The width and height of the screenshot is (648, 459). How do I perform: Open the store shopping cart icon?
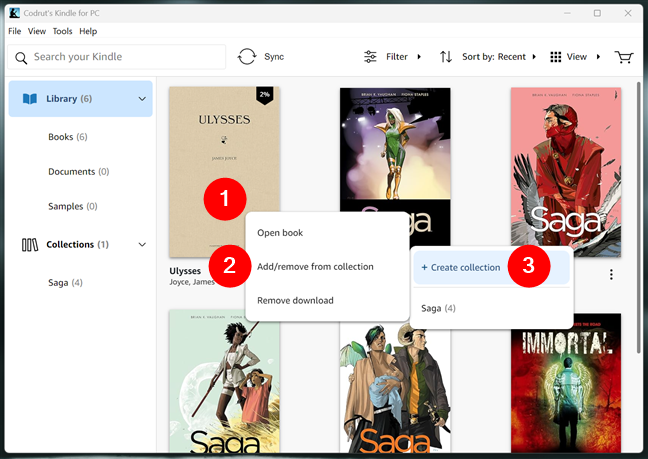(x=624, y=57)
